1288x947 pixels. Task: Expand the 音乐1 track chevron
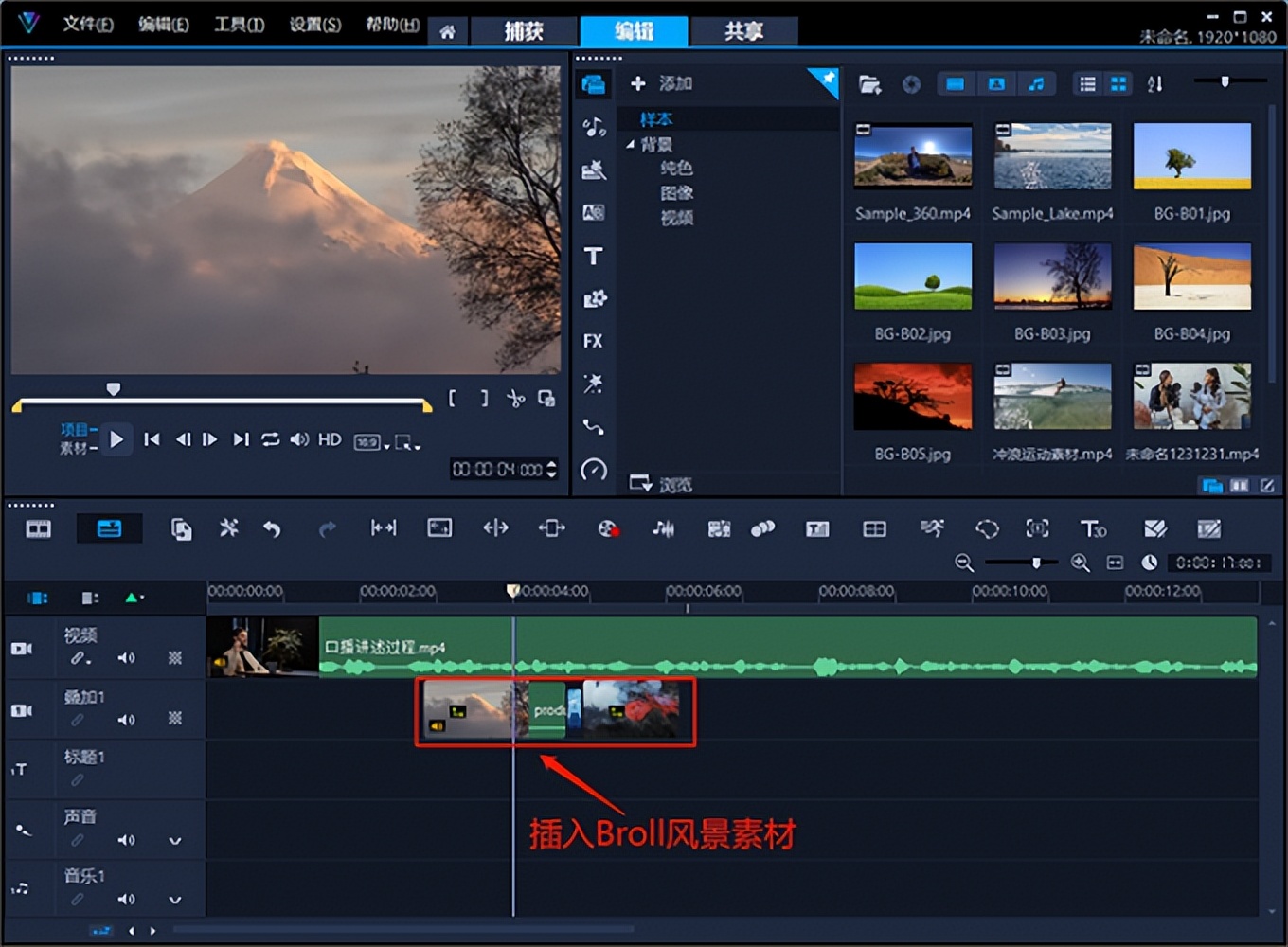point(175,899)
